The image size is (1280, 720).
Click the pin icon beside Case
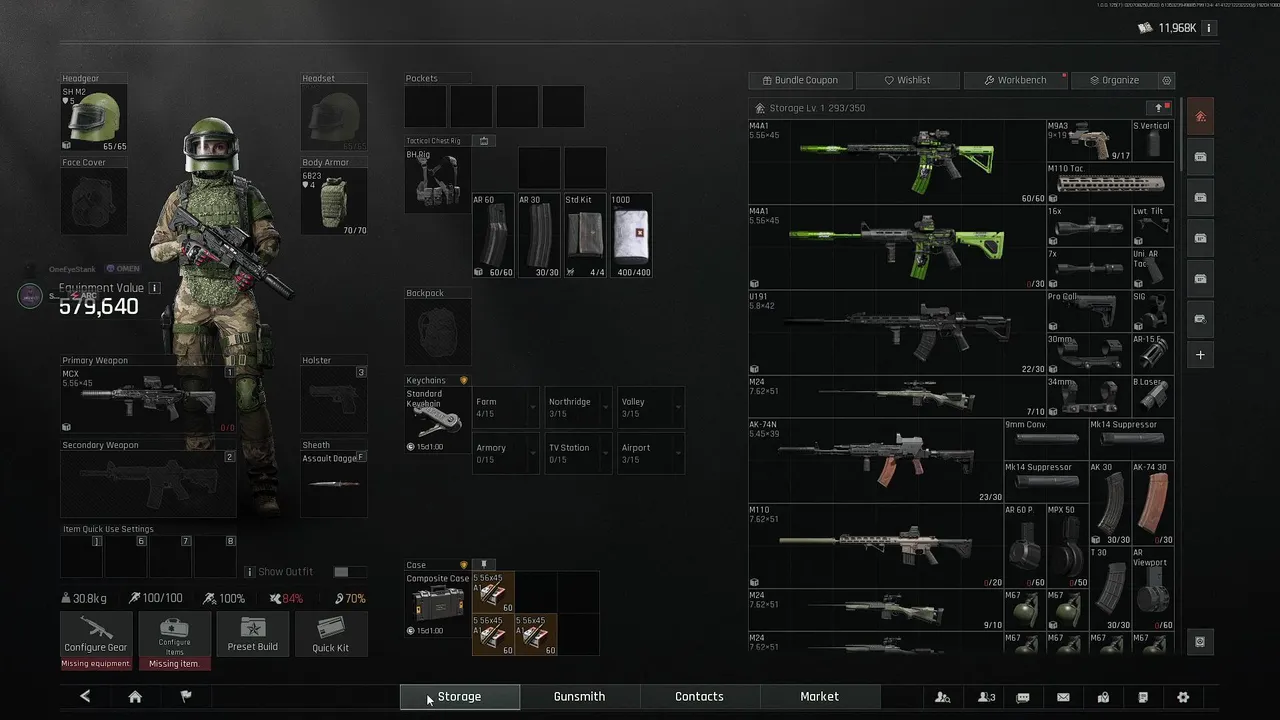(484, 565)
